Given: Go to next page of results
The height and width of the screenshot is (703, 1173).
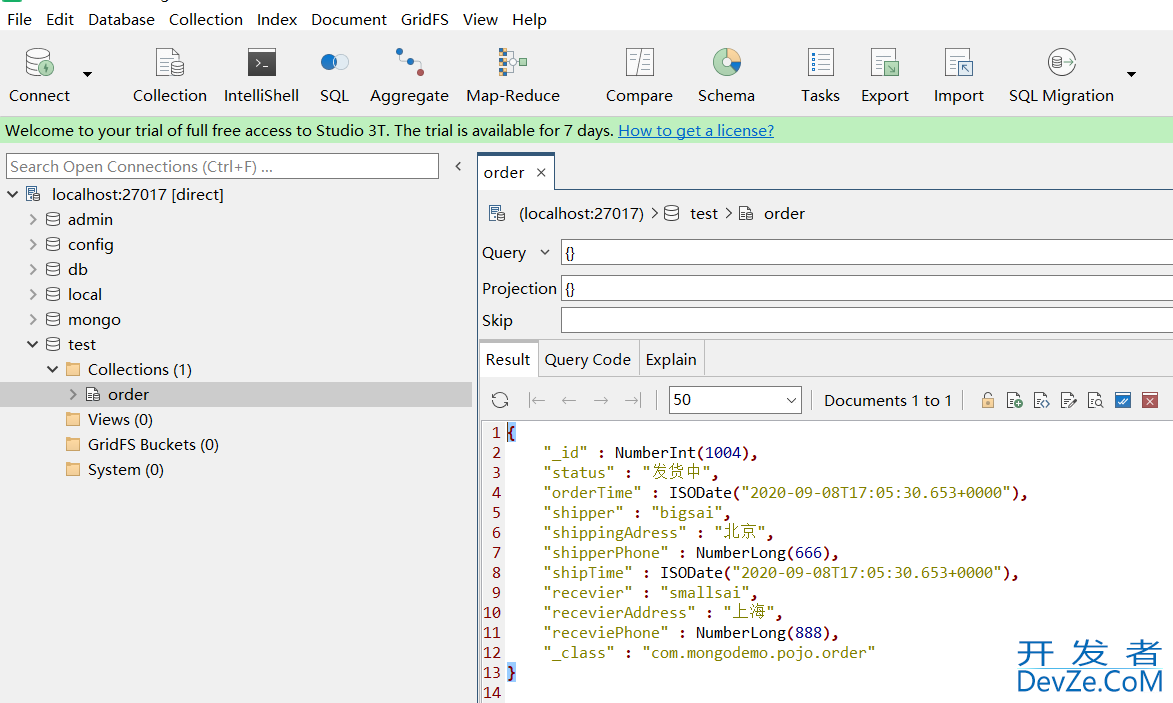Looking at the screenshot, I should (601, 401).
